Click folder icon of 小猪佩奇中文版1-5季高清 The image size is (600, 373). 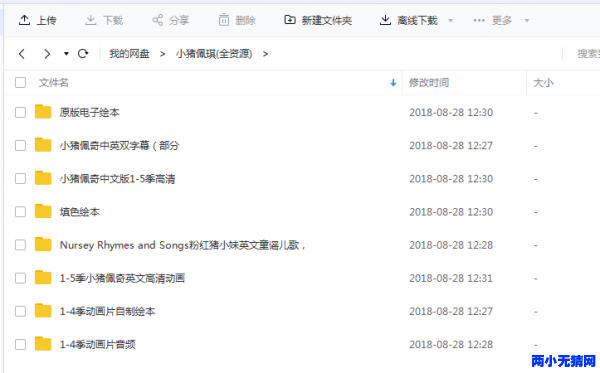click(x=43, y=178)
